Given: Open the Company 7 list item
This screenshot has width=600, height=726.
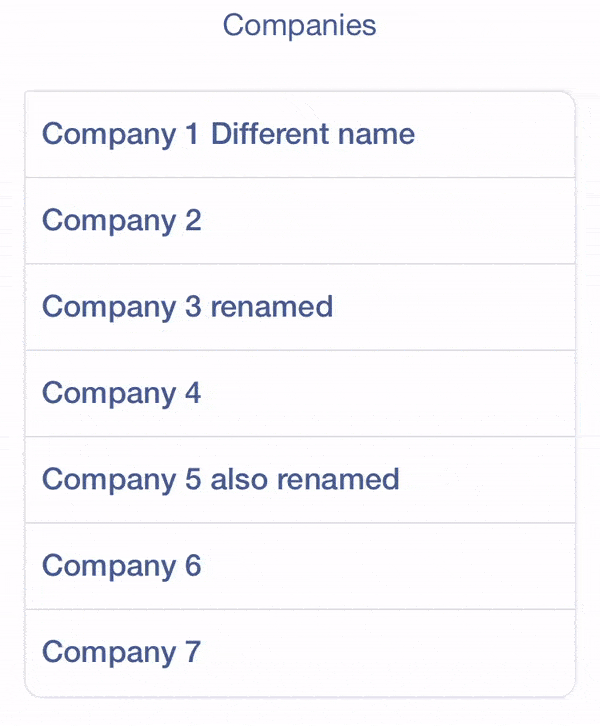Looking at the screenshot, I should pyautogui.click(x=300, y=652).
